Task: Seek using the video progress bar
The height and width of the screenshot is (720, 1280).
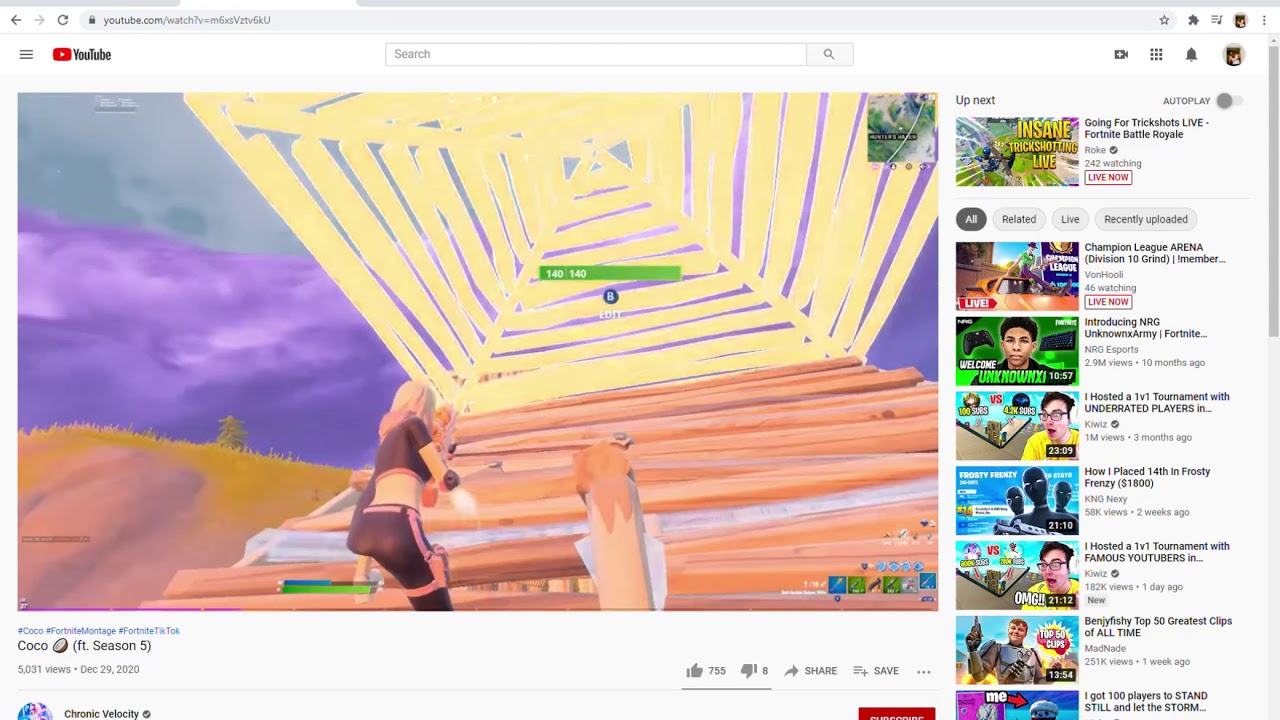Action: (x=478, y=609)
